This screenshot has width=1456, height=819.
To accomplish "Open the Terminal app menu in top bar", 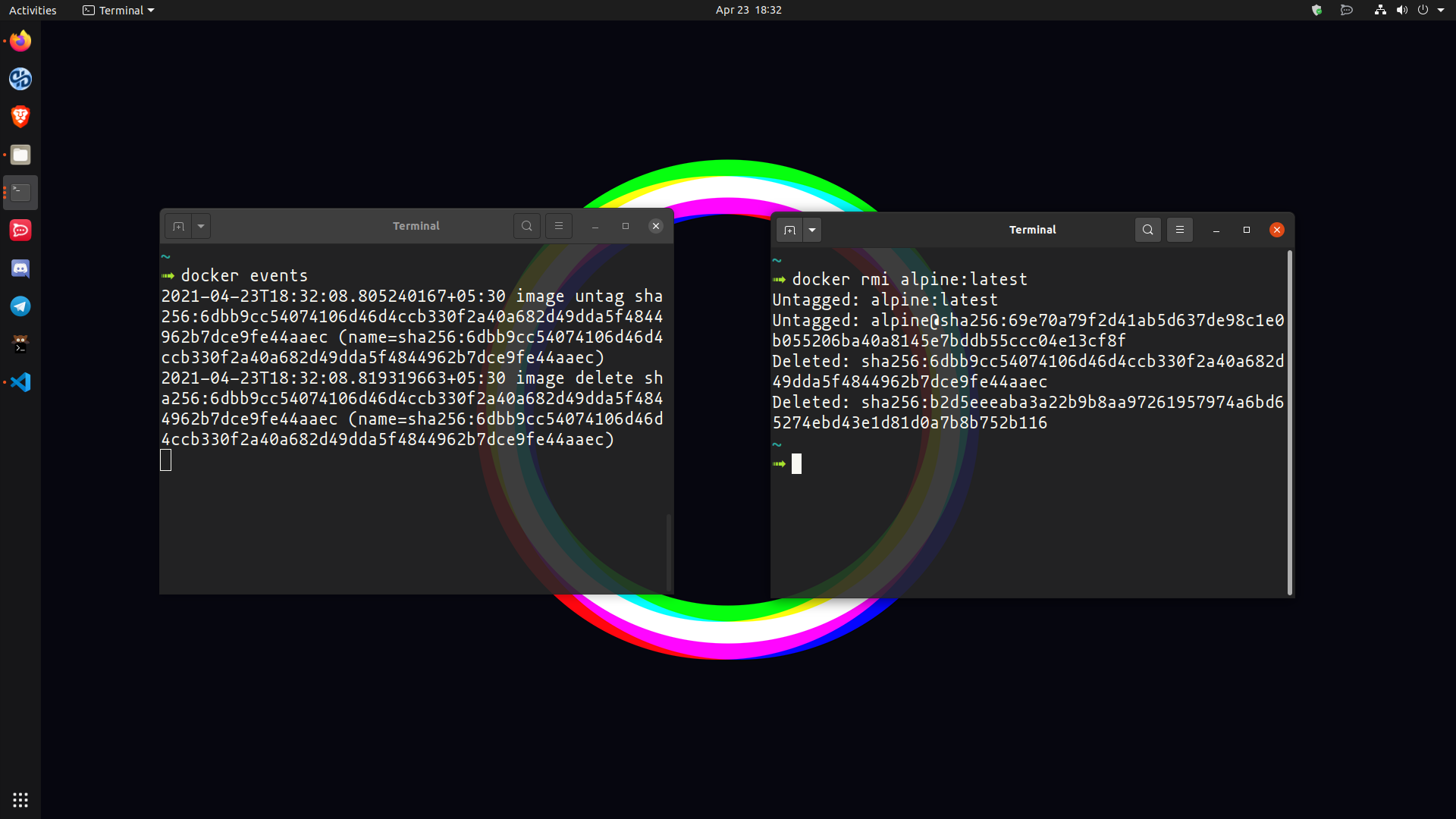I will point(118,10).
